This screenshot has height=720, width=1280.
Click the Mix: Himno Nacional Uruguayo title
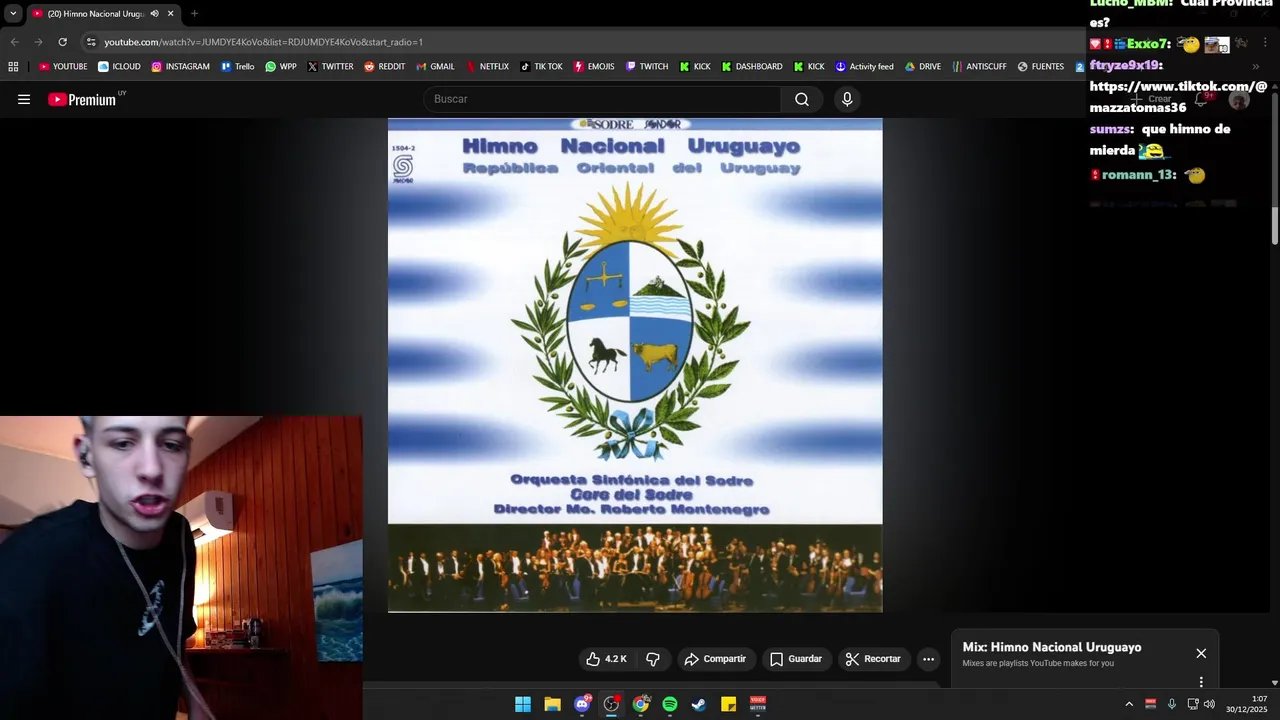click(x=1052, y=647)
